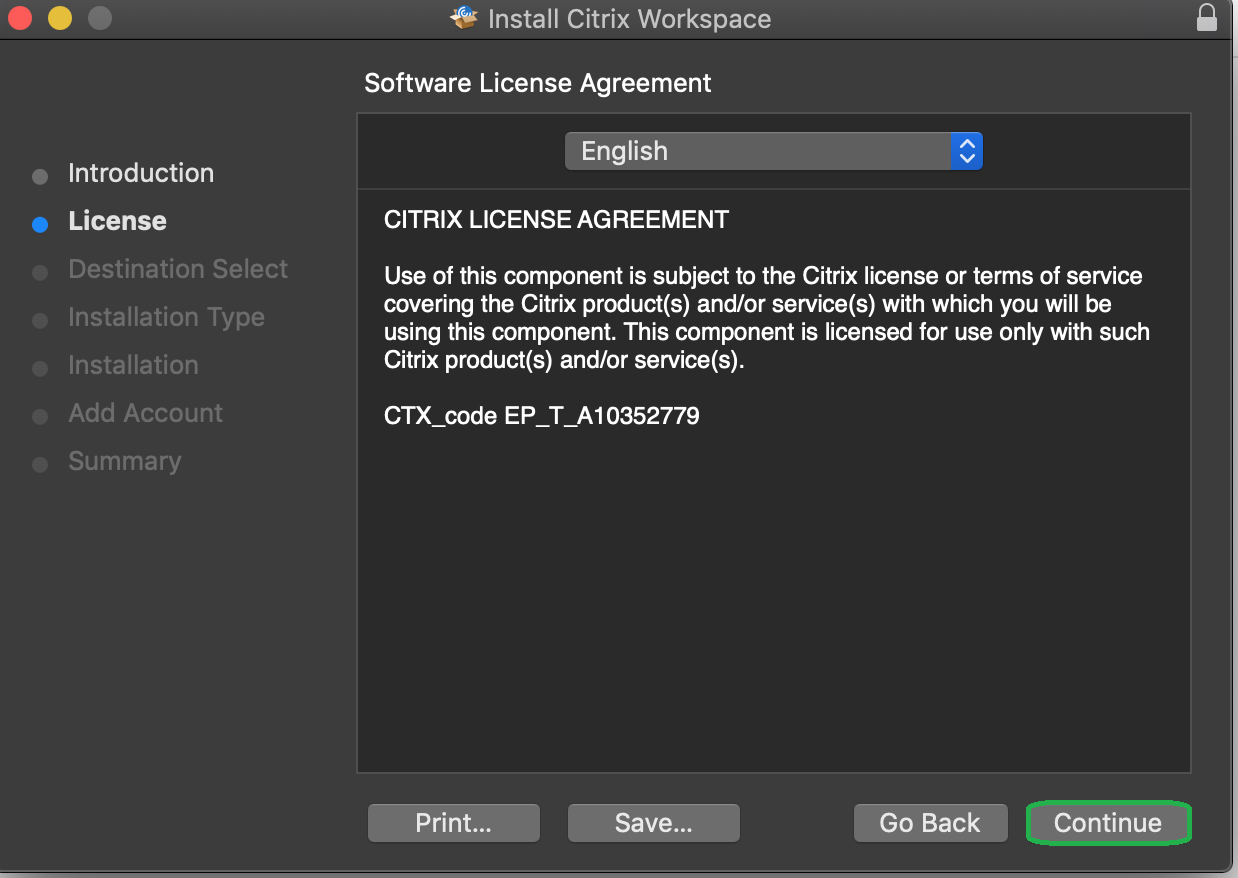
Task: Open the English language dropdown
Action: click(x=774, y=151)
